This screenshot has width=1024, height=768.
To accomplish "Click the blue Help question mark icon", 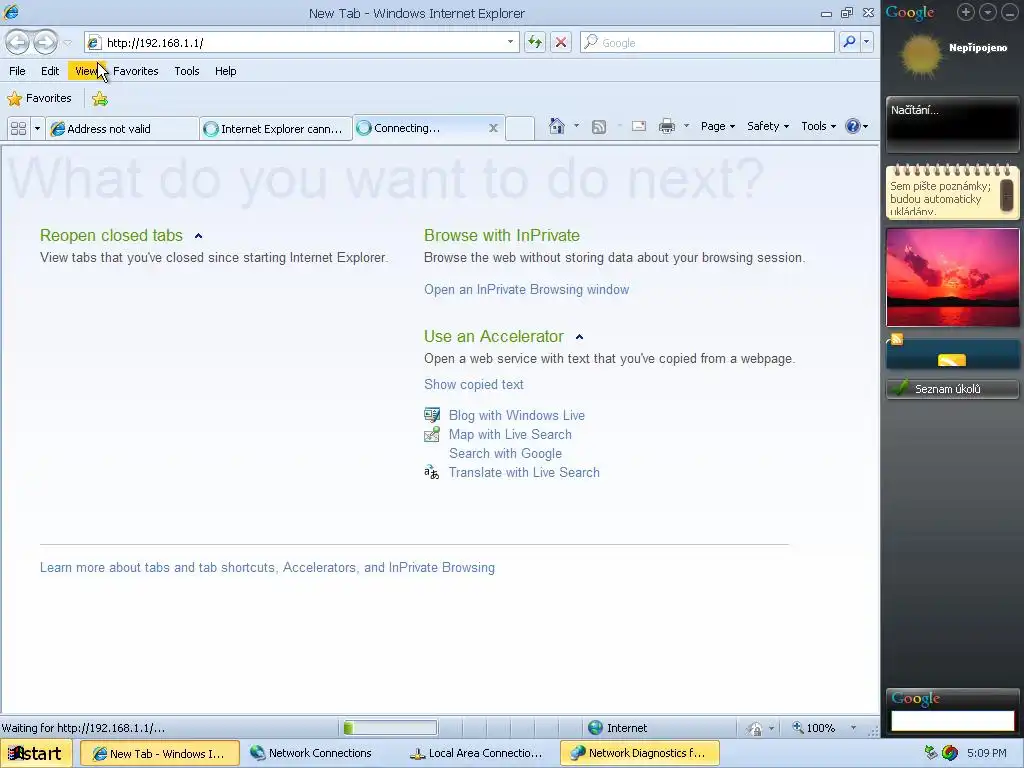I will click(x=852, y=126).
